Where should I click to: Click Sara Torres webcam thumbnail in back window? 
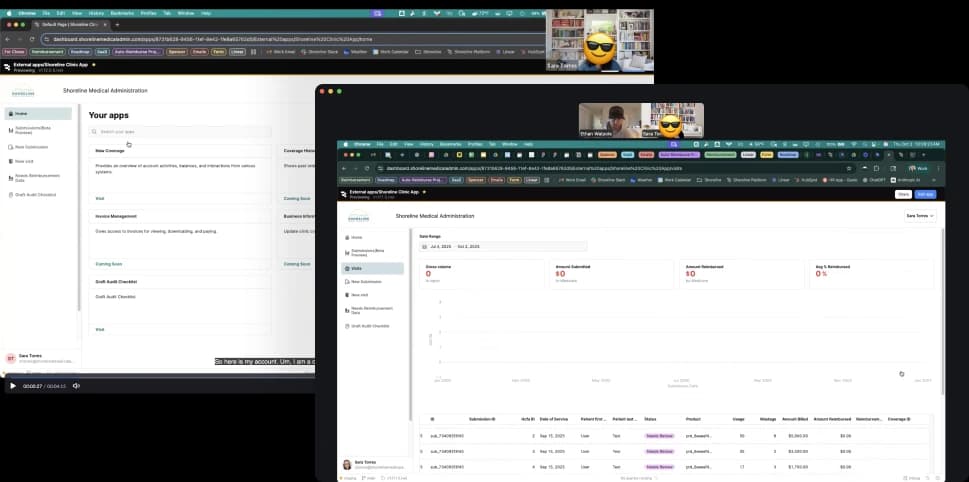(599, 41)
